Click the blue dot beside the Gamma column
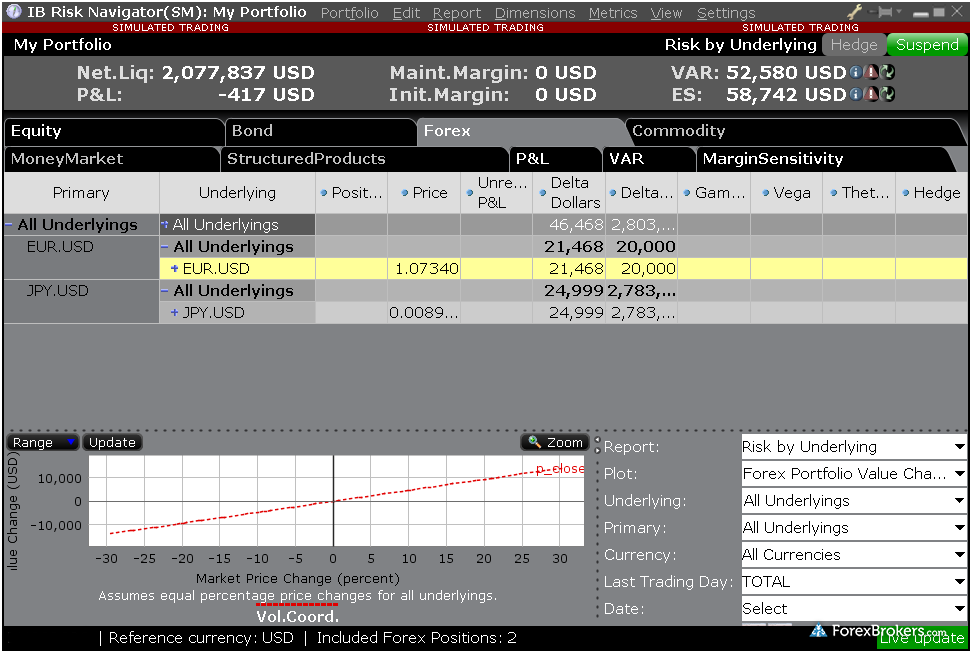Viewport: 972px width, 653px height. tap(687, 193)
